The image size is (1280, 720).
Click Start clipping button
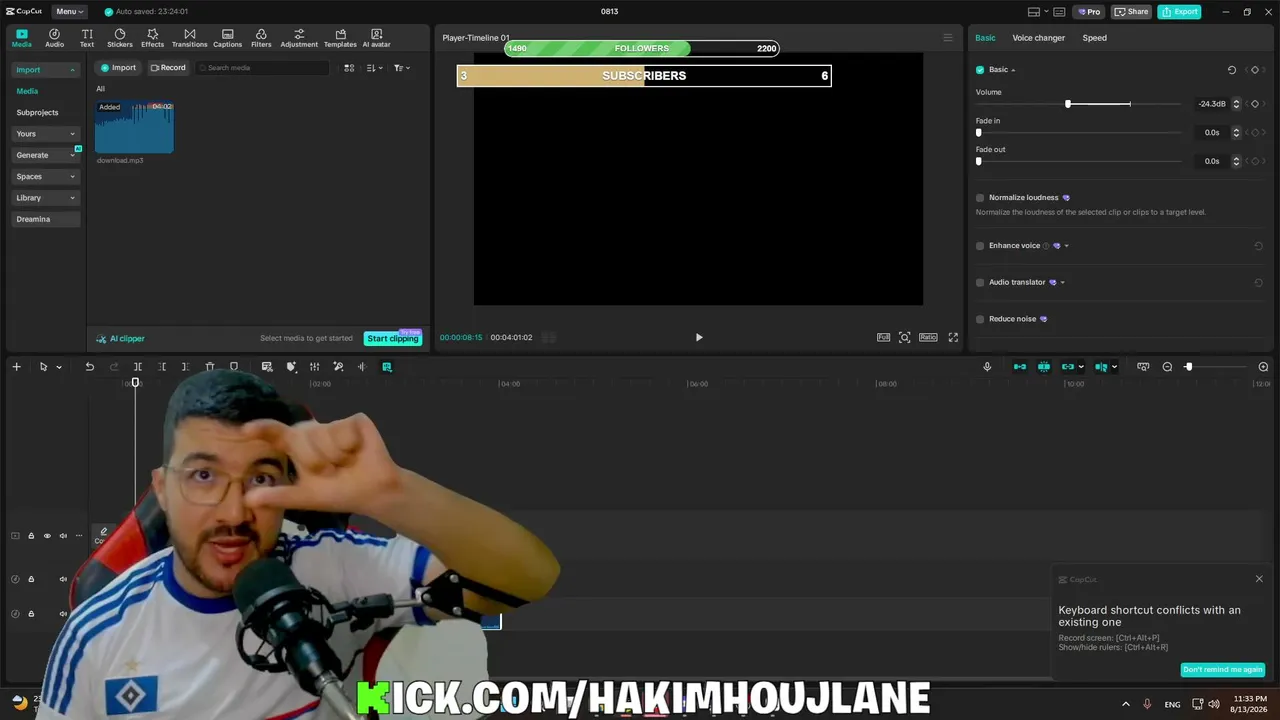click(392, 339)
